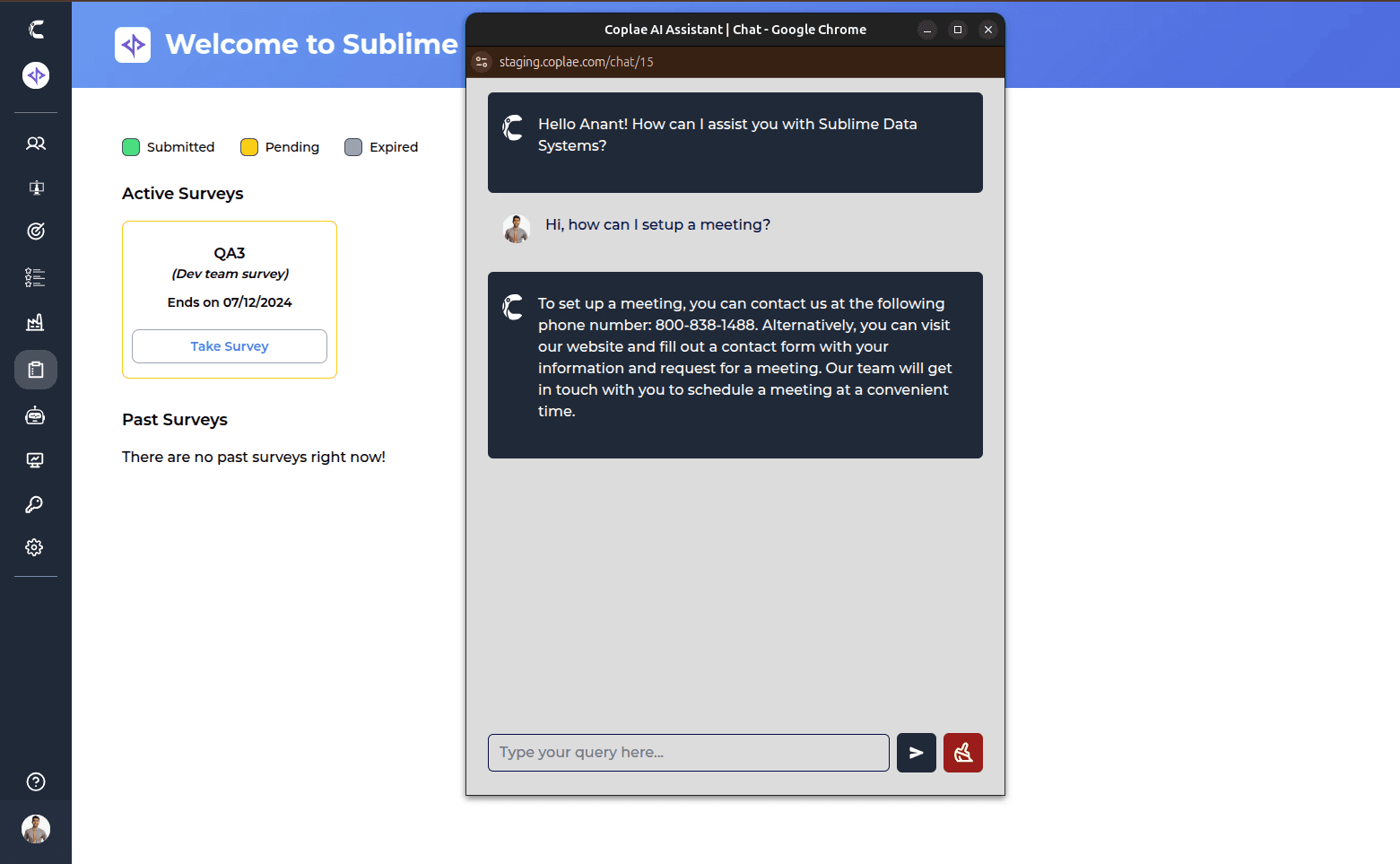Screen dimensions: 1400x864
Task: Open the starred checklist icon in sidebar
Action: [36, 277]
